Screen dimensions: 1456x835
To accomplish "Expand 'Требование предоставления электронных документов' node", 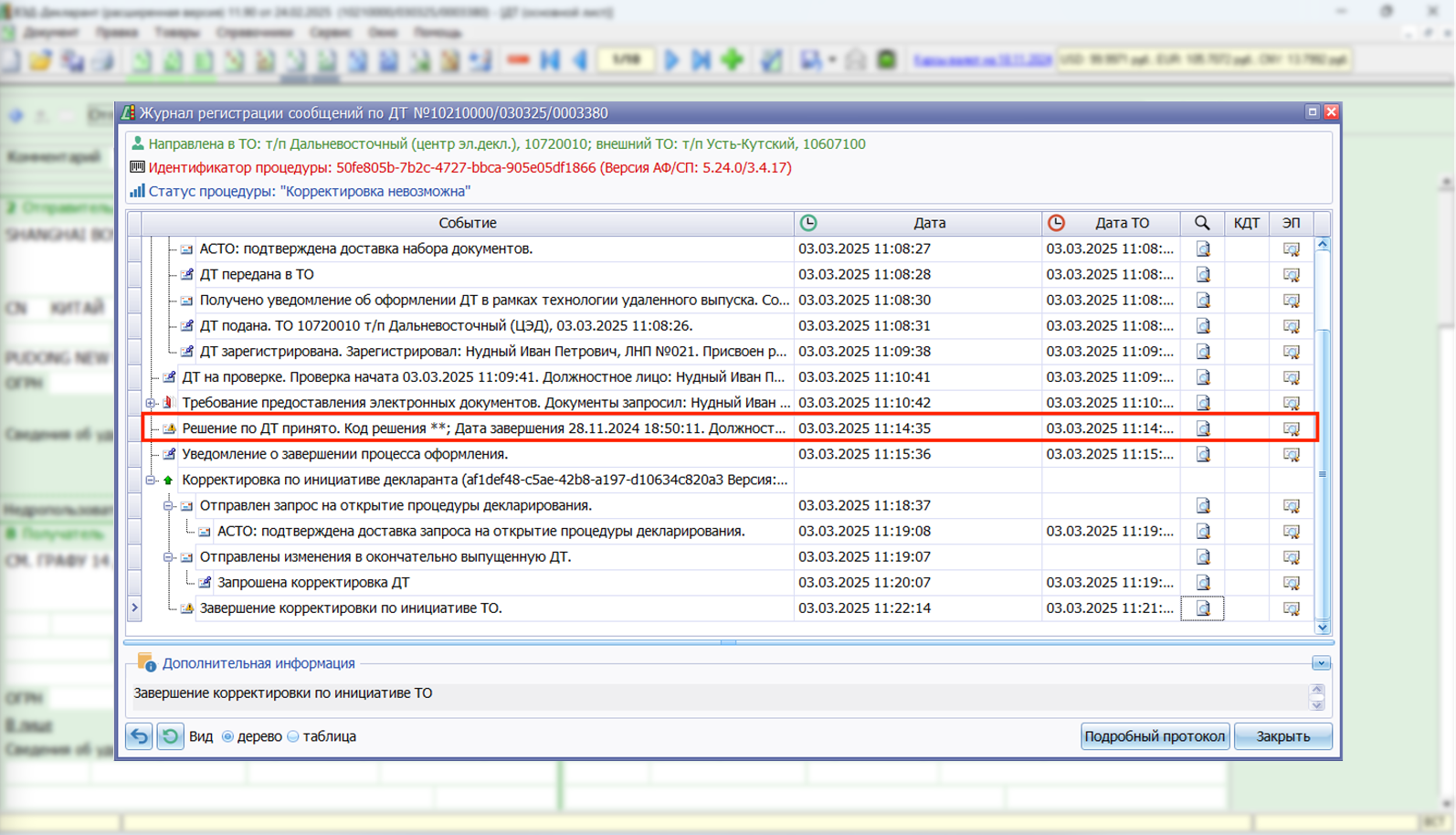I will click(x=151, y=403).
